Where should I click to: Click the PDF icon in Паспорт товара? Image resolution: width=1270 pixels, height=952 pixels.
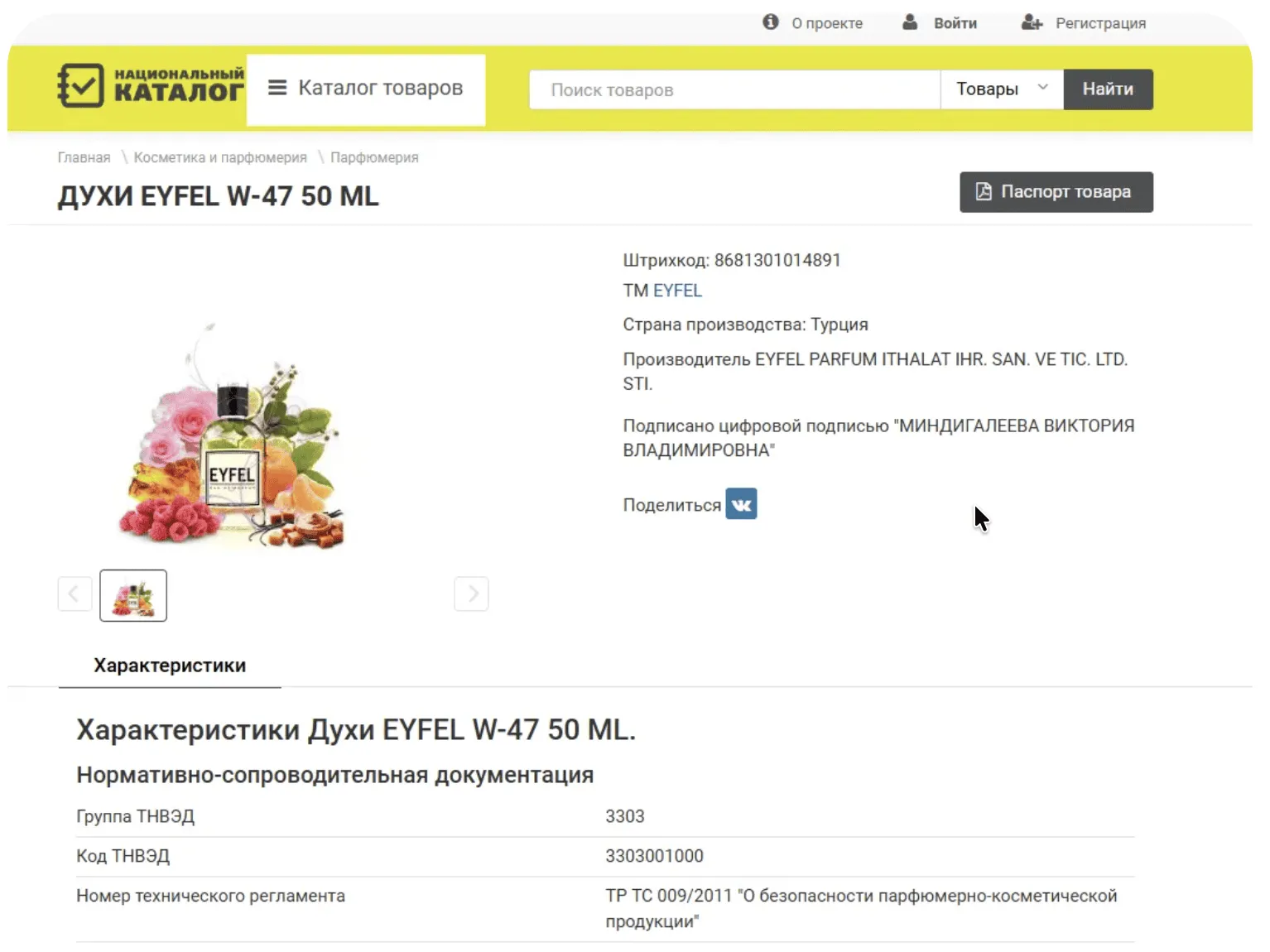[x=984, y=191]
